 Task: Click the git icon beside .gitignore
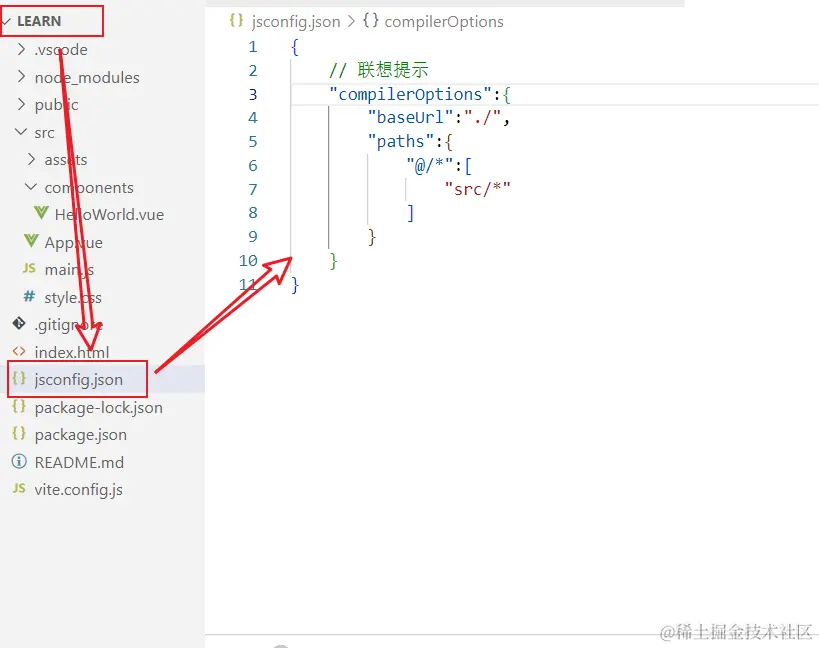19,324
